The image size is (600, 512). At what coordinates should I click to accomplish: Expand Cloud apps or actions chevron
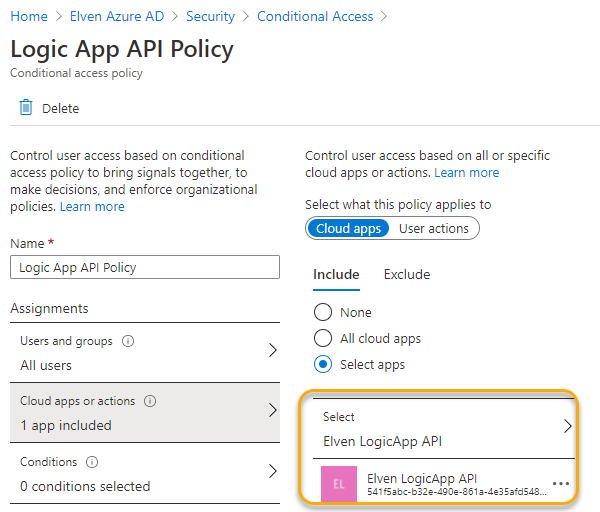coord(272,410)
